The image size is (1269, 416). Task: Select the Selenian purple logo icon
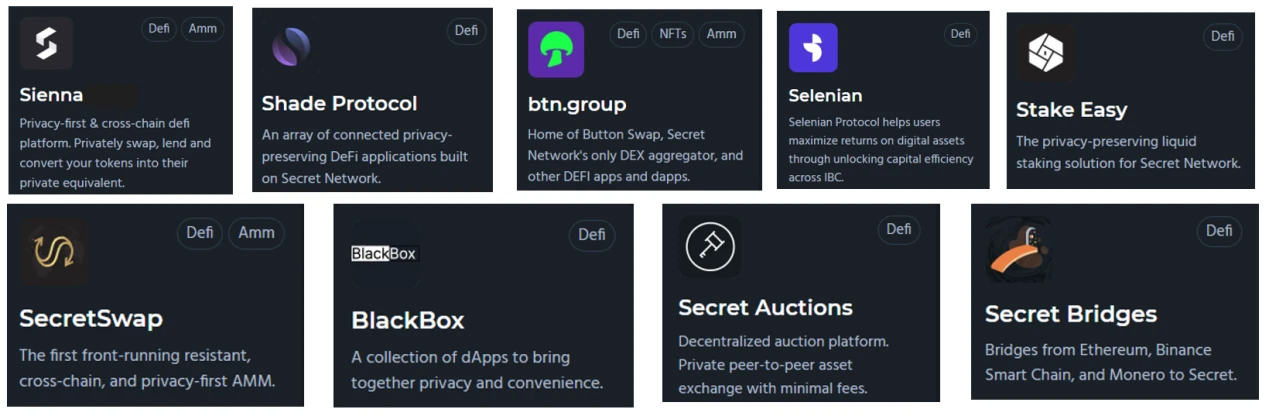[813, 47]
